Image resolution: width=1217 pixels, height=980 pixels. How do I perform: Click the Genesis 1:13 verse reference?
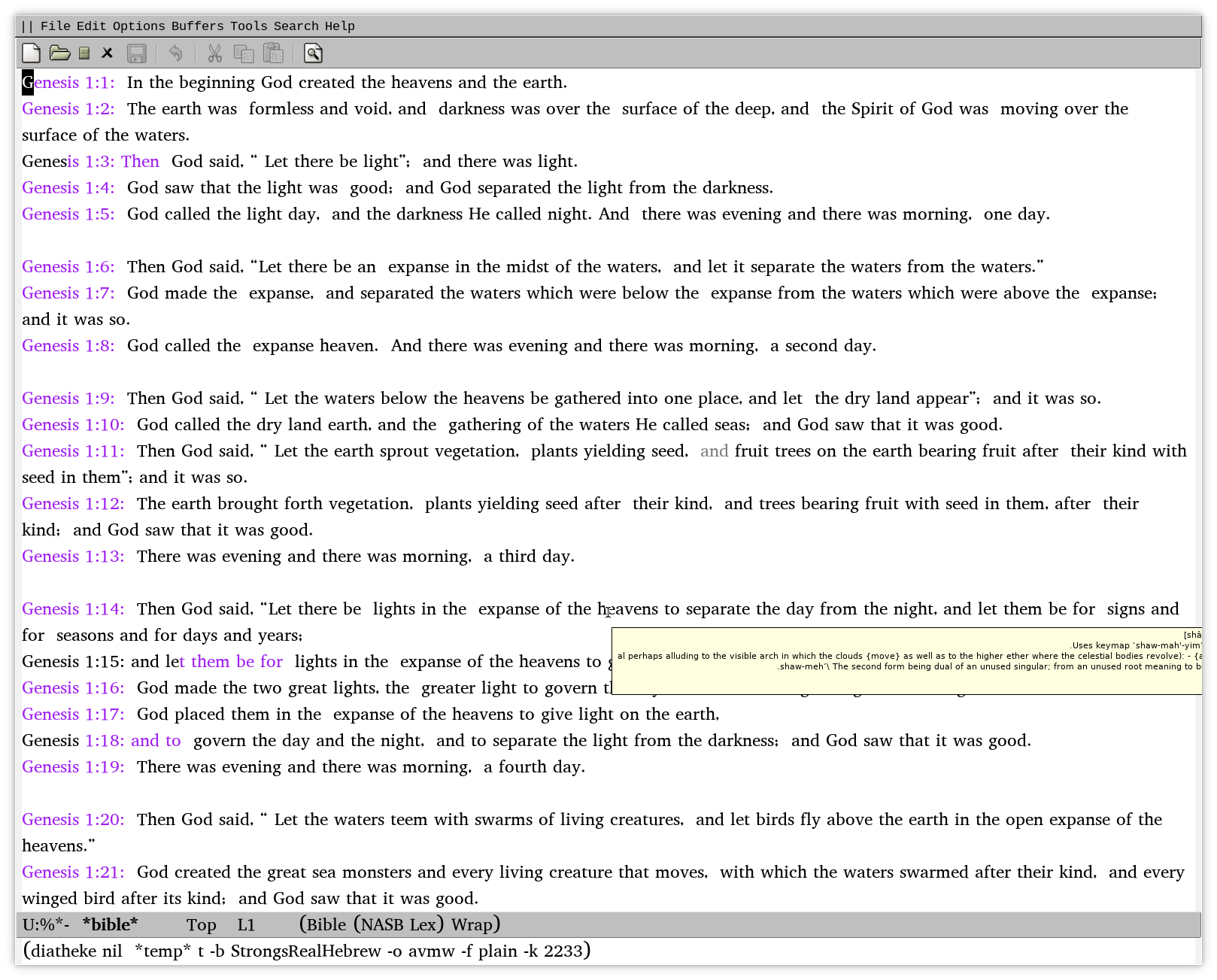click(72, 557)
